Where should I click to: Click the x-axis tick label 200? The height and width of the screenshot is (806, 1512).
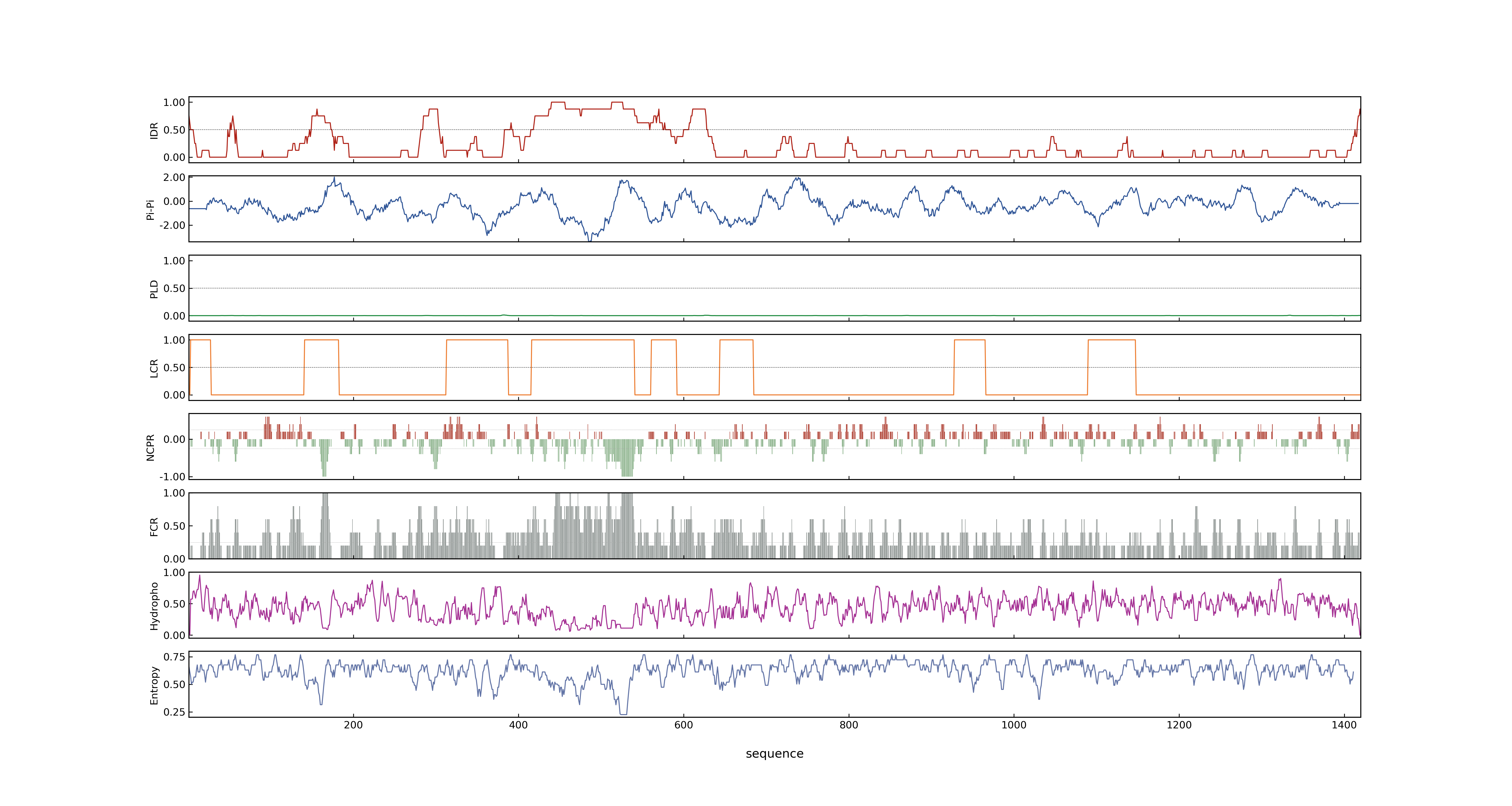pos(353,725)
